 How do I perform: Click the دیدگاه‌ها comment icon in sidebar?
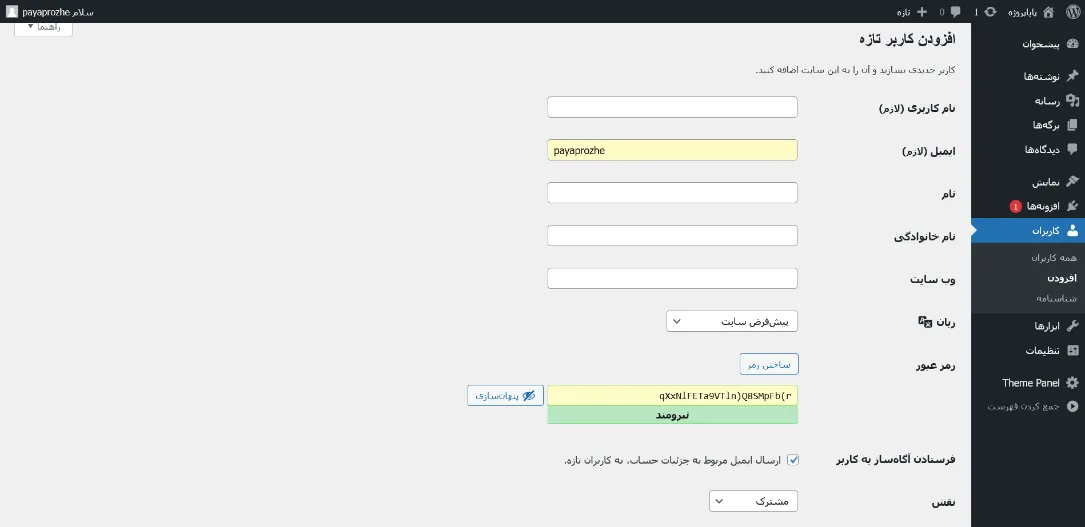(1072, 149)
